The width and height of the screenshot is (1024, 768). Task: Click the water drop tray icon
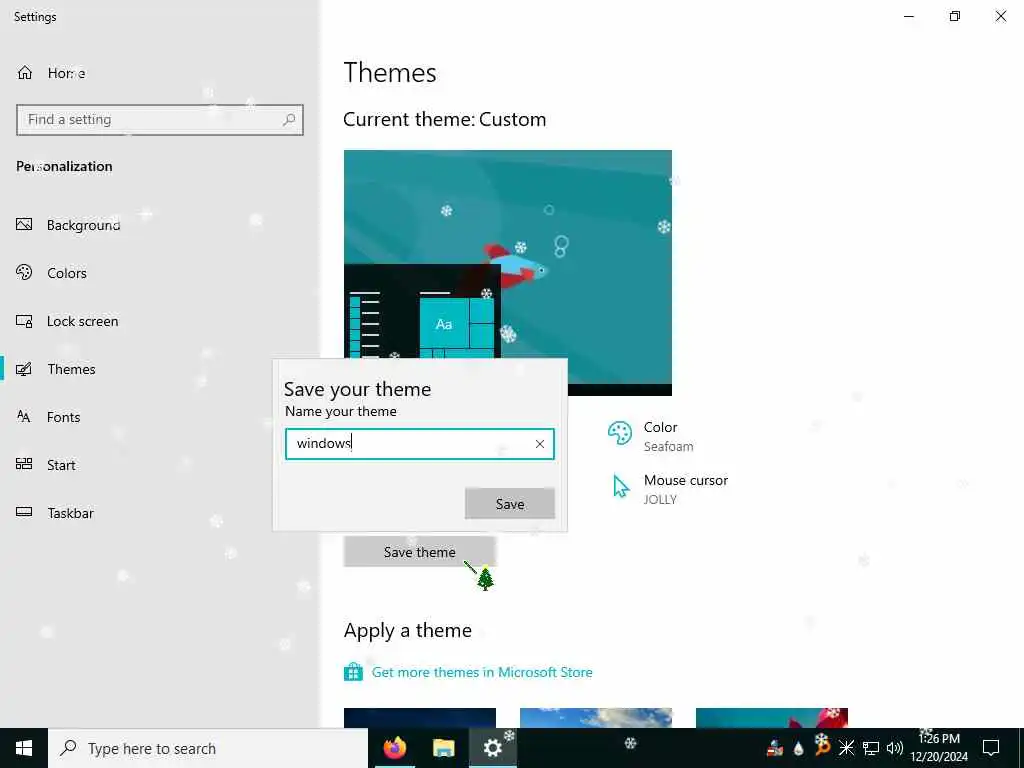[798, 748]
